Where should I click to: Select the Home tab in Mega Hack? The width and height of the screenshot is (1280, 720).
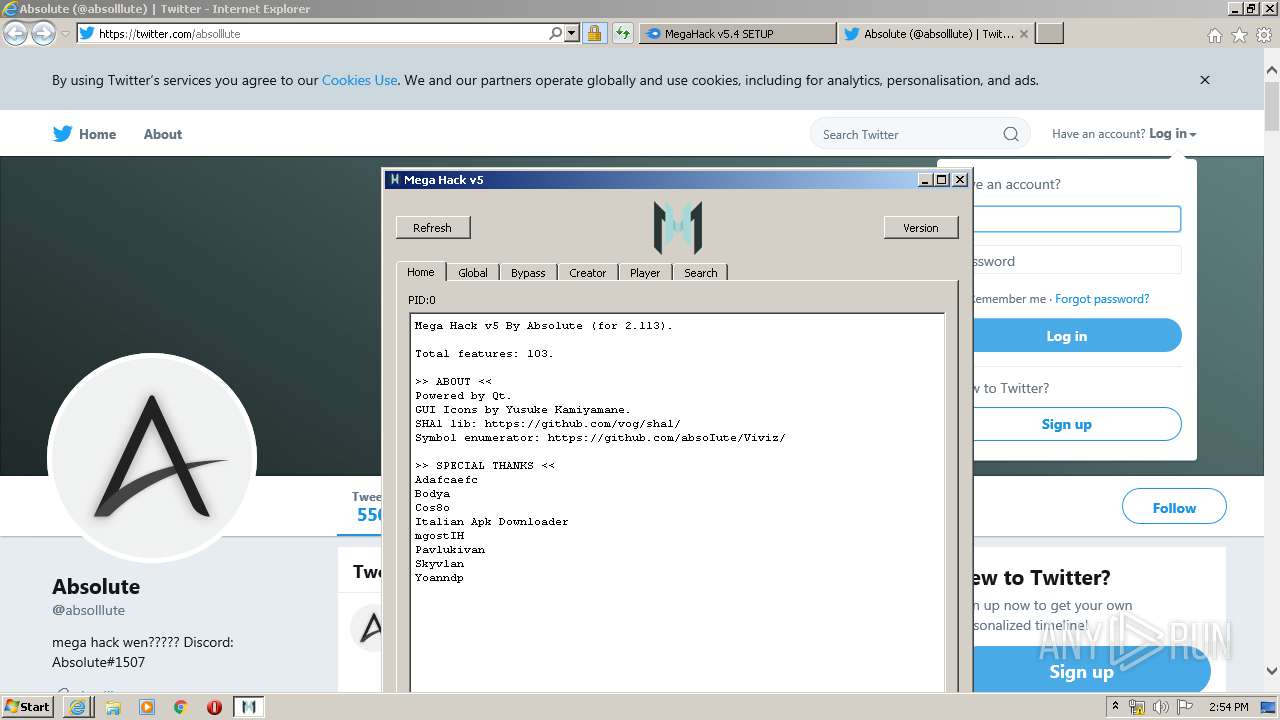421,271
